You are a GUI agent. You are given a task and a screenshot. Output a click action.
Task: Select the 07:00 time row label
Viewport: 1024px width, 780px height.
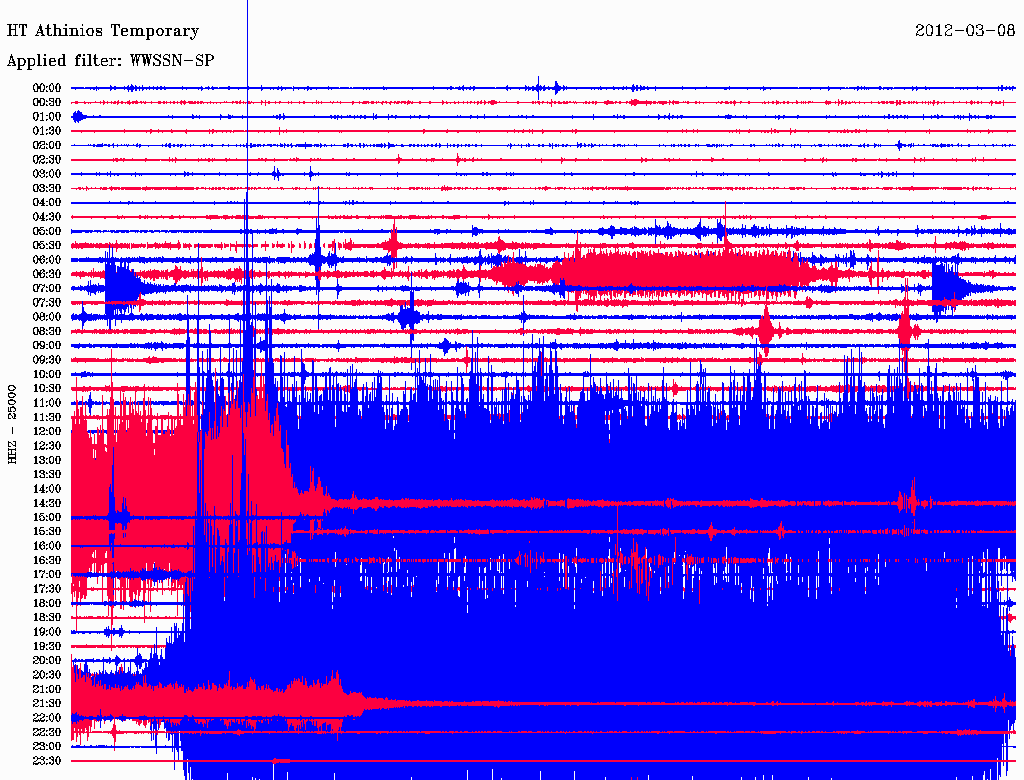[47, 288]
